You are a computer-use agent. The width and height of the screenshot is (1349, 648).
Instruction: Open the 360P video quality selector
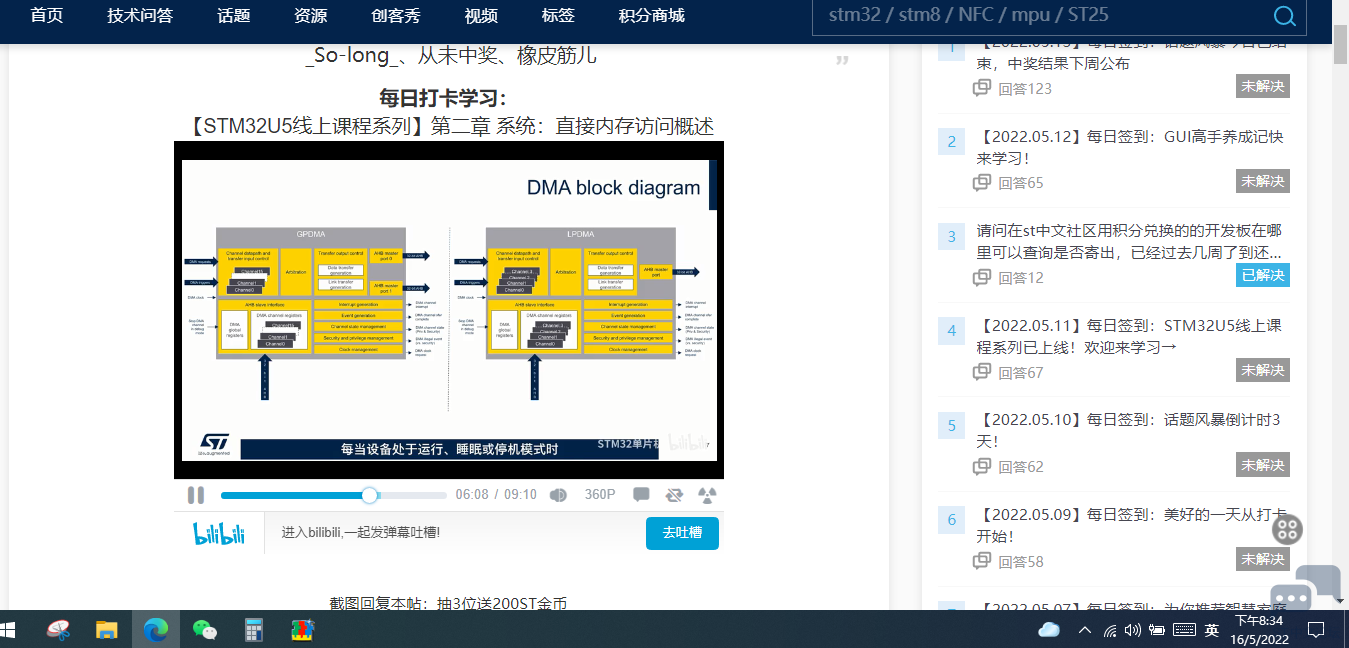pyautogui.click(x=600, y=495)
